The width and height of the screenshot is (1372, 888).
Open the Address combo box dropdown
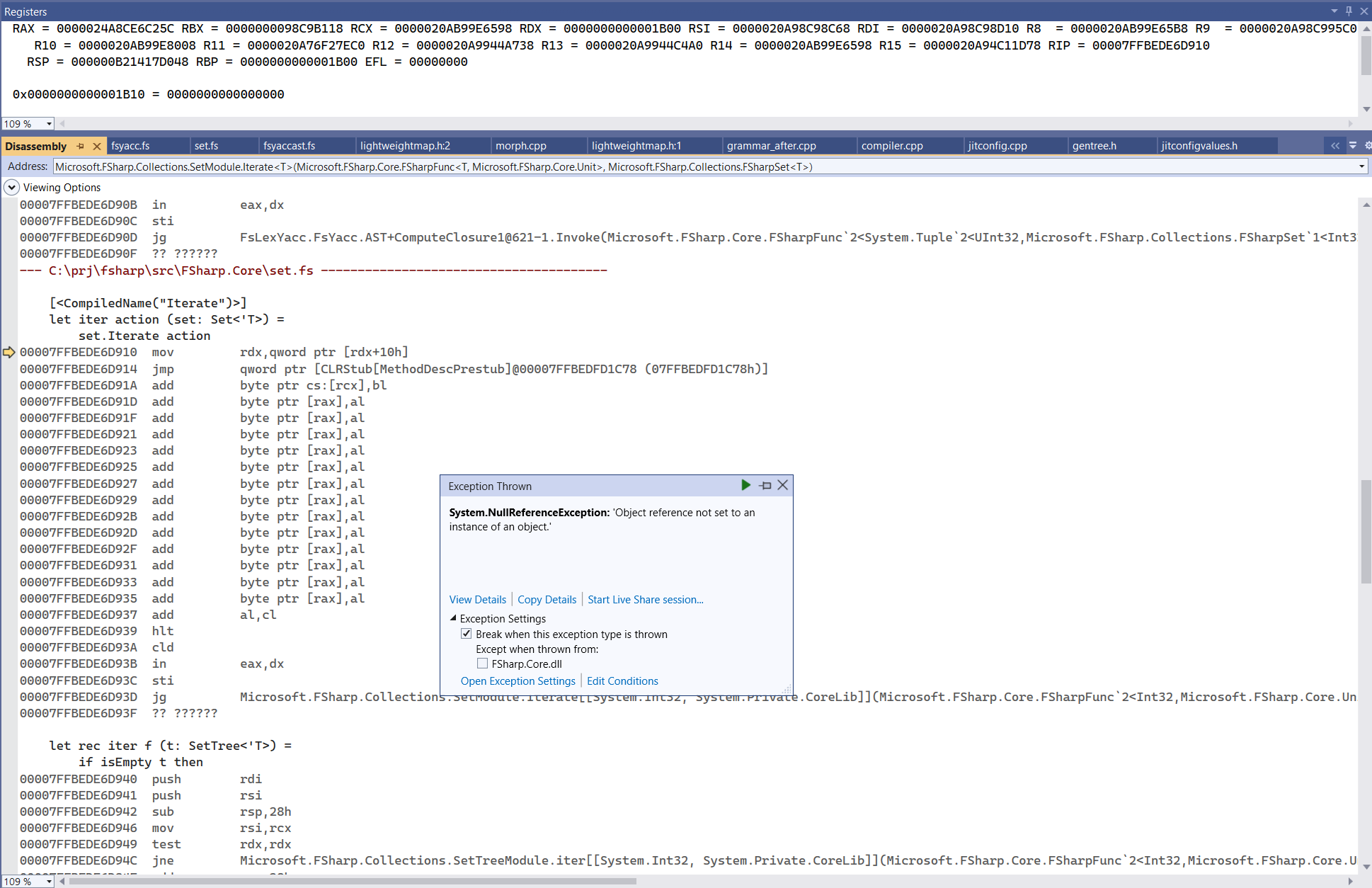point(1361,166)
